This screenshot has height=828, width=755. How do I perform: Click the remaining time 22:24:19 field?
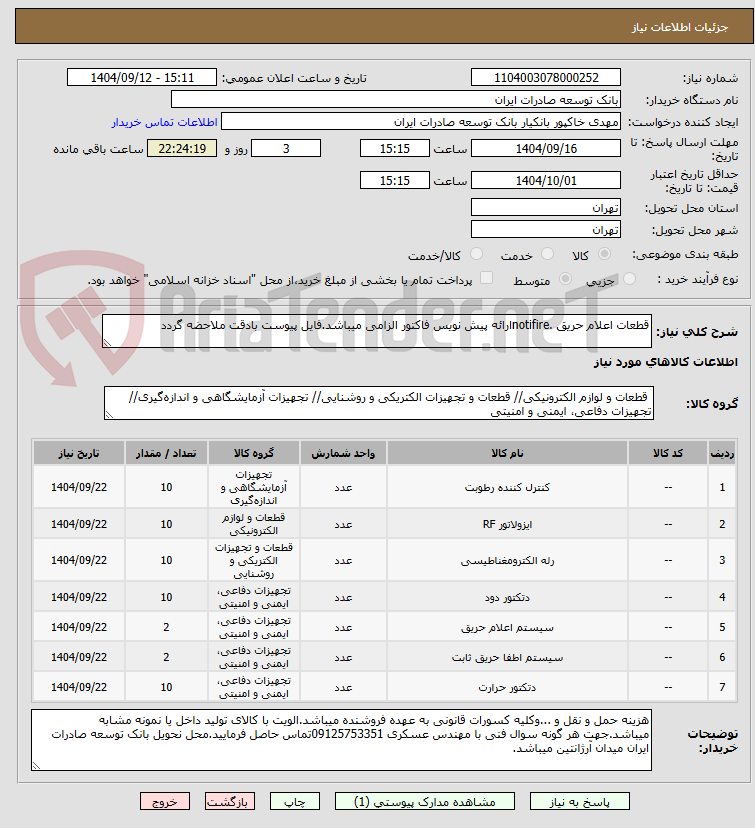click(x=182, y=148)
